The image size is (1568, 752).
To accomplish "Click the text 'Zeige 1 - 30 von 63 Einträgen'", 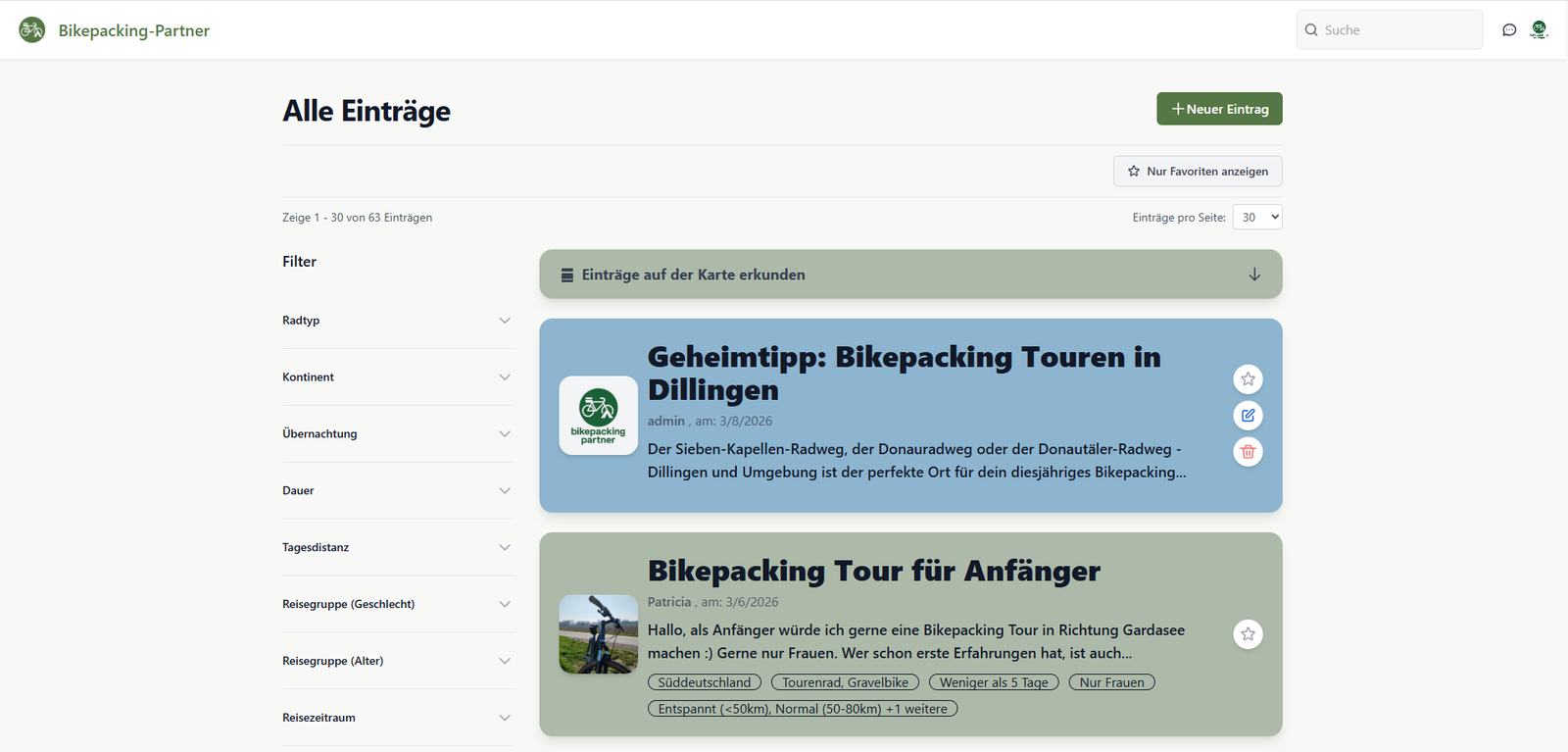I will tap(358, 218).
